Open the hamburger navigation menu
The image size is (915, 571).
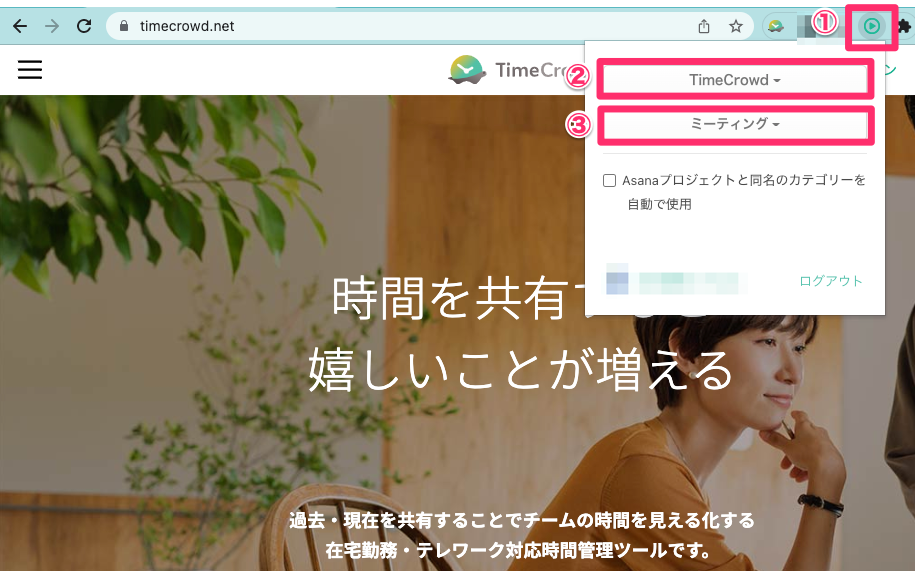(30, 69)
